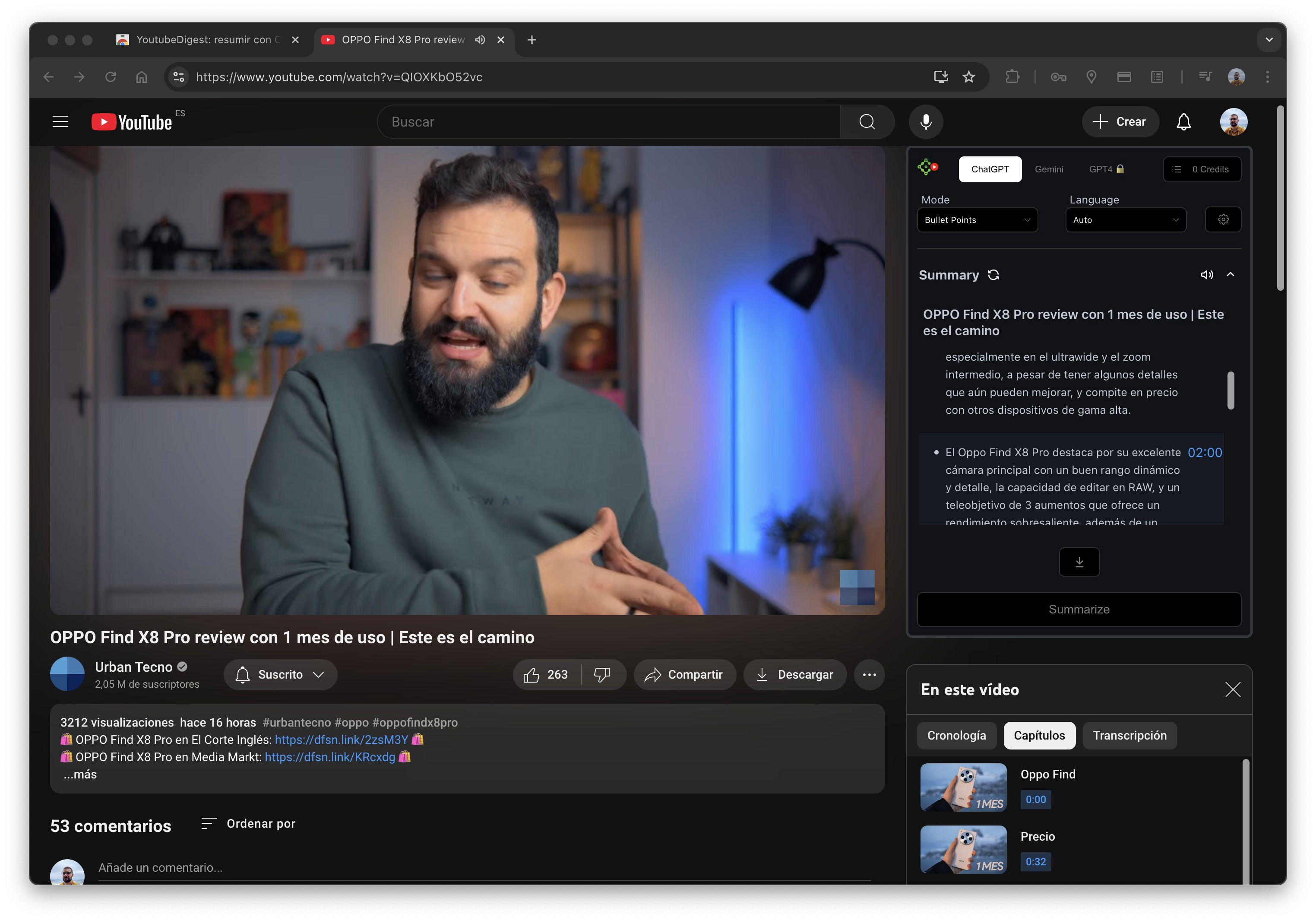Go to the YouTube home logo
The image size is (1316, 921).
[x=132, y=121]
